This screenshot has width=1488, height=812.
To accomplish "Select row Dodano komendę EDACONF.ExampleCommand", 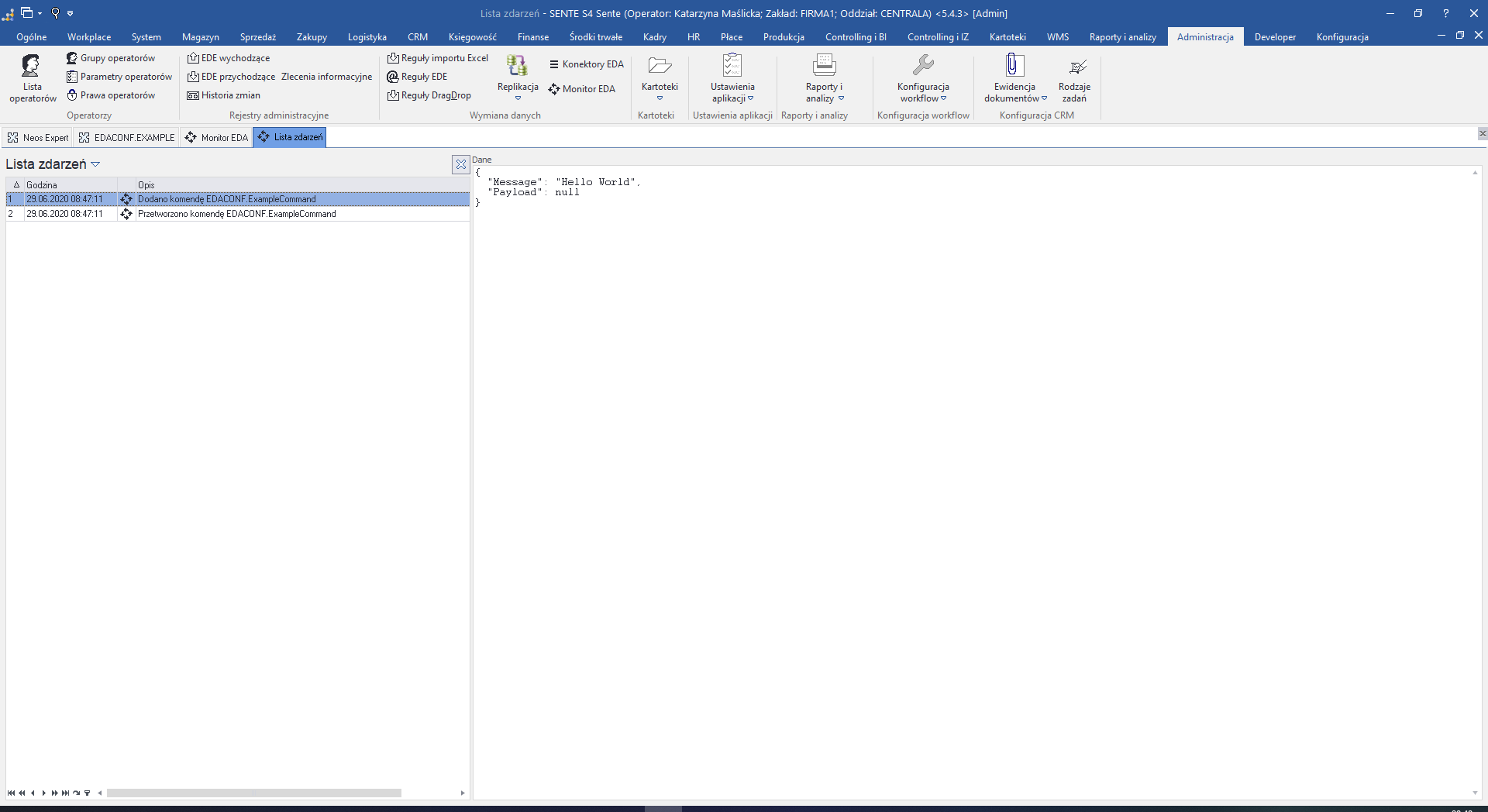I will click(238, 199).
